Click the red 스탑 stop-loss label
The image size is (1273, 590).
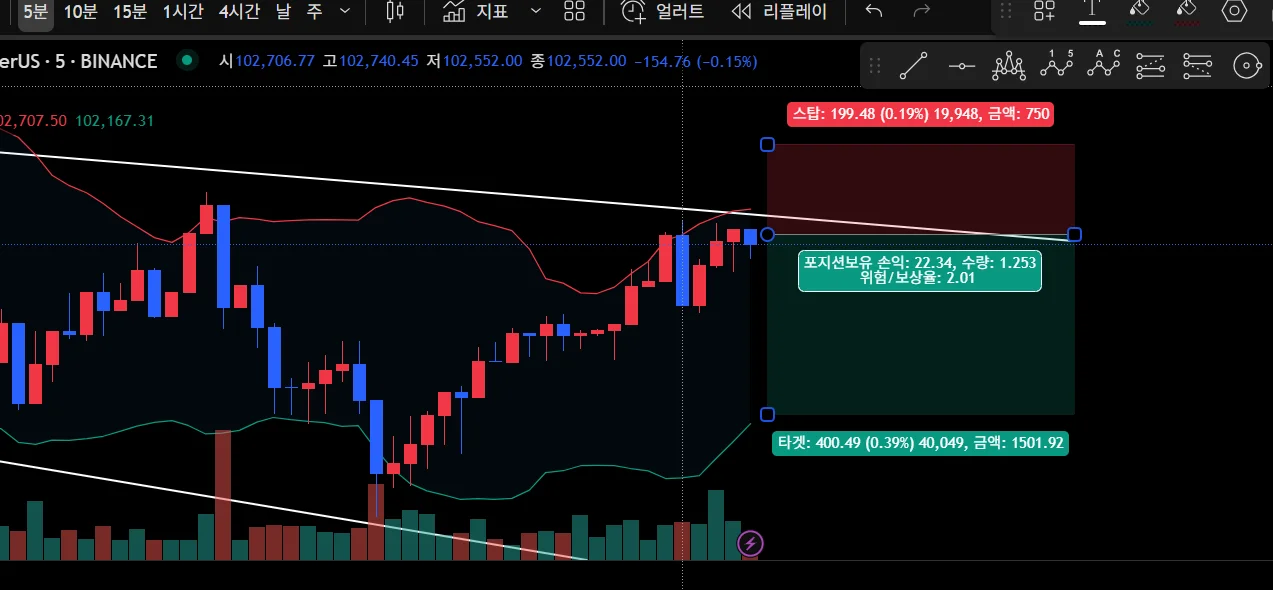(920, 114)
